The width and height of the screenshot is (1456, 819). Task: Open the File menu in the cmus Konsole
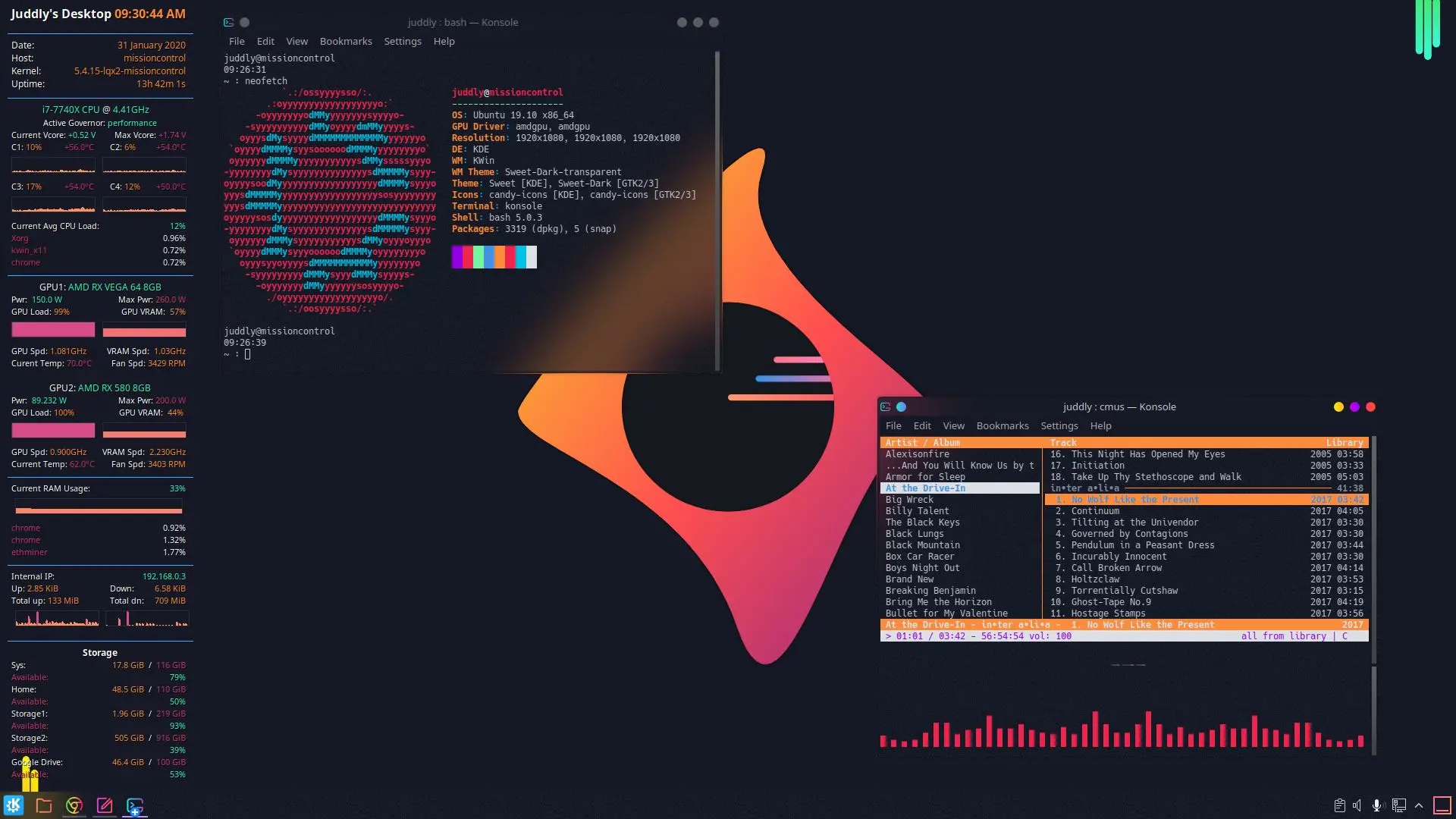coord(893,426)
